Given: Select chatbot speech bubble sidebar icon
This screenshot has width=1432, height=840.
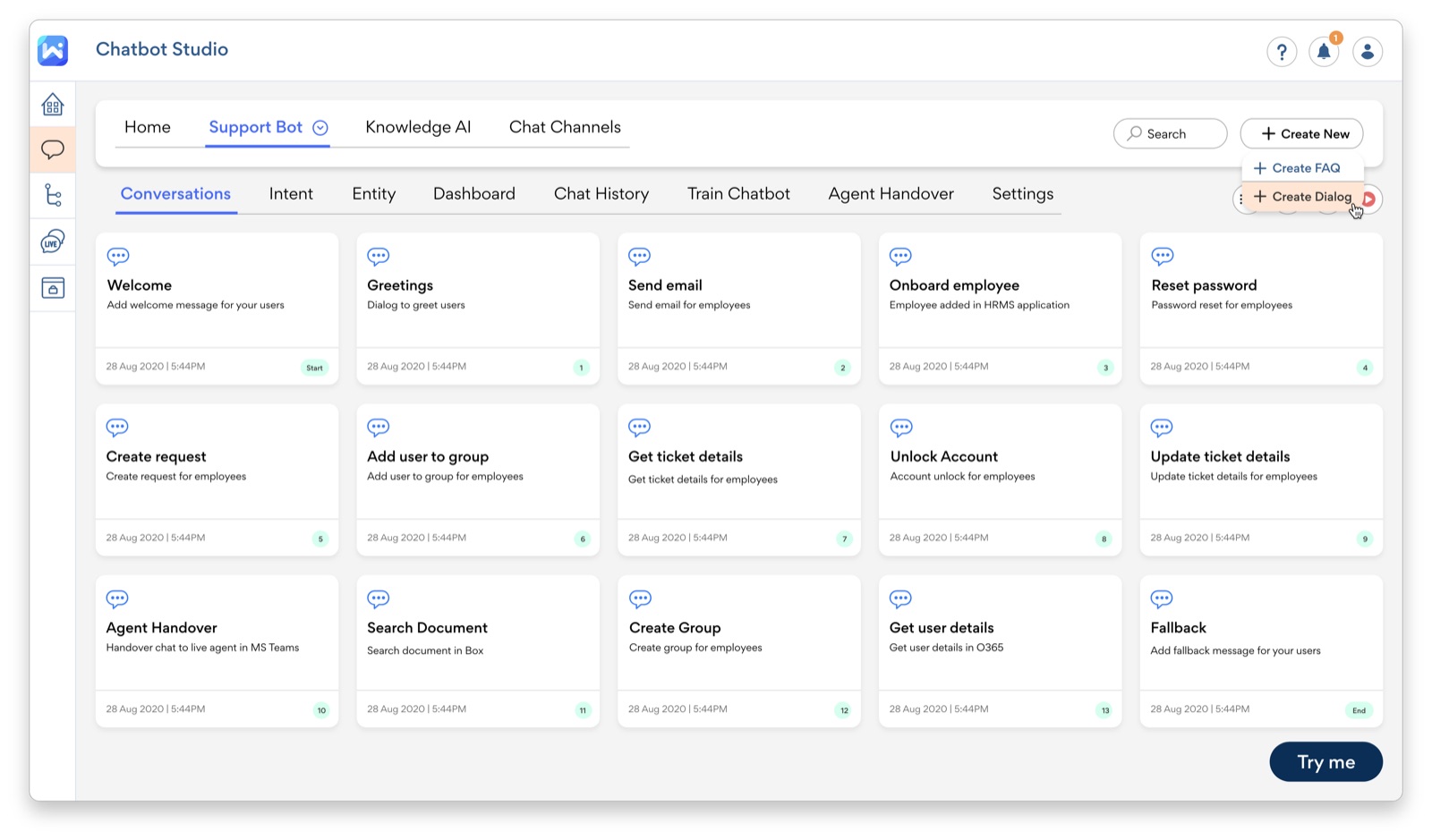Looking at the screenshot, I should tap(53, 149).
